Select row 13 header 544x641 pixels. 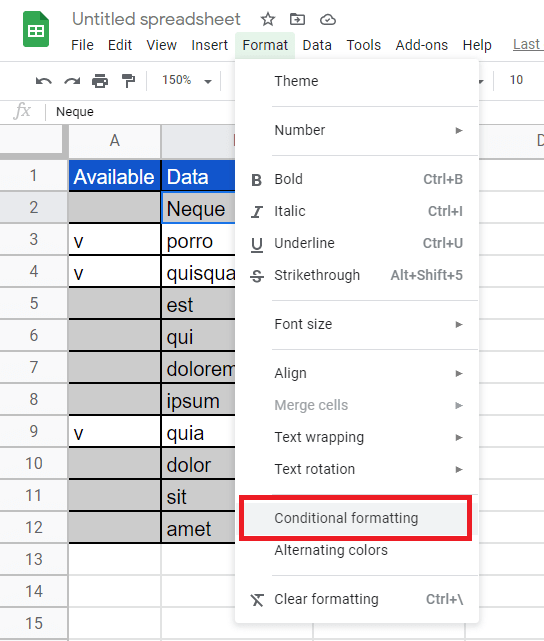34,559
